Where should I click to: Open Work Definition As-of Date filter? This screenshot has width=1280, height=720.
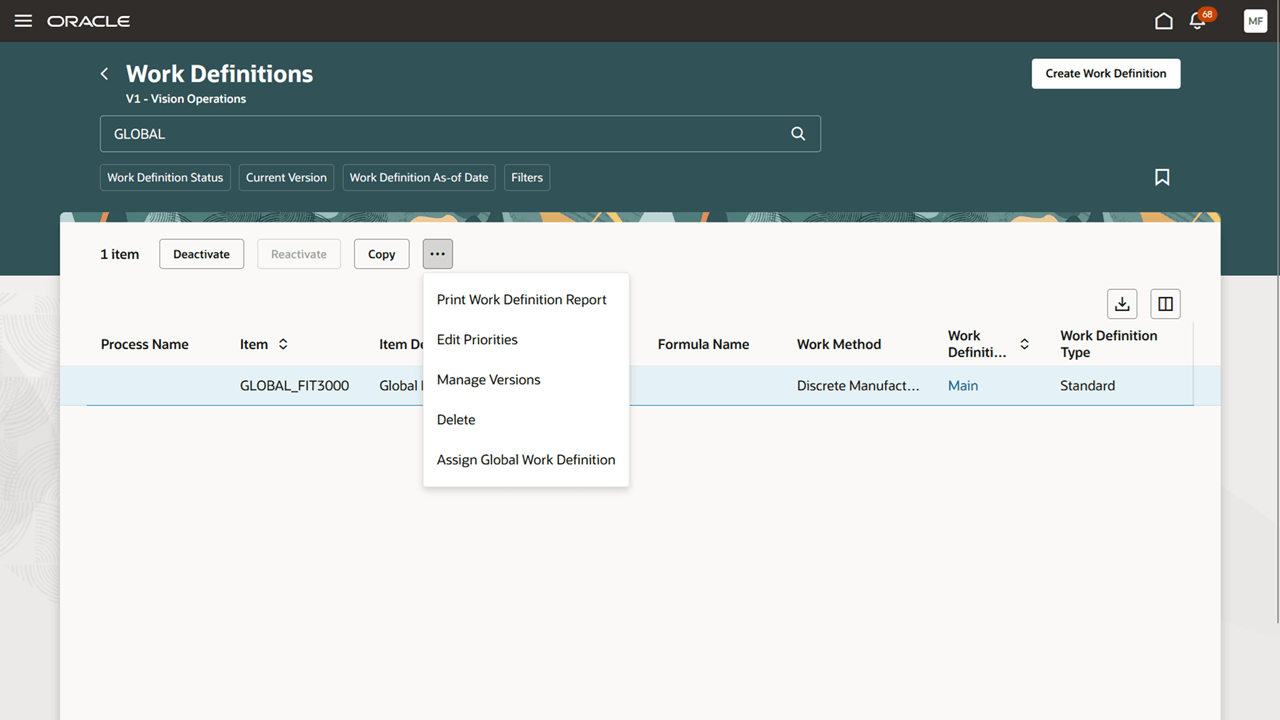419,178
